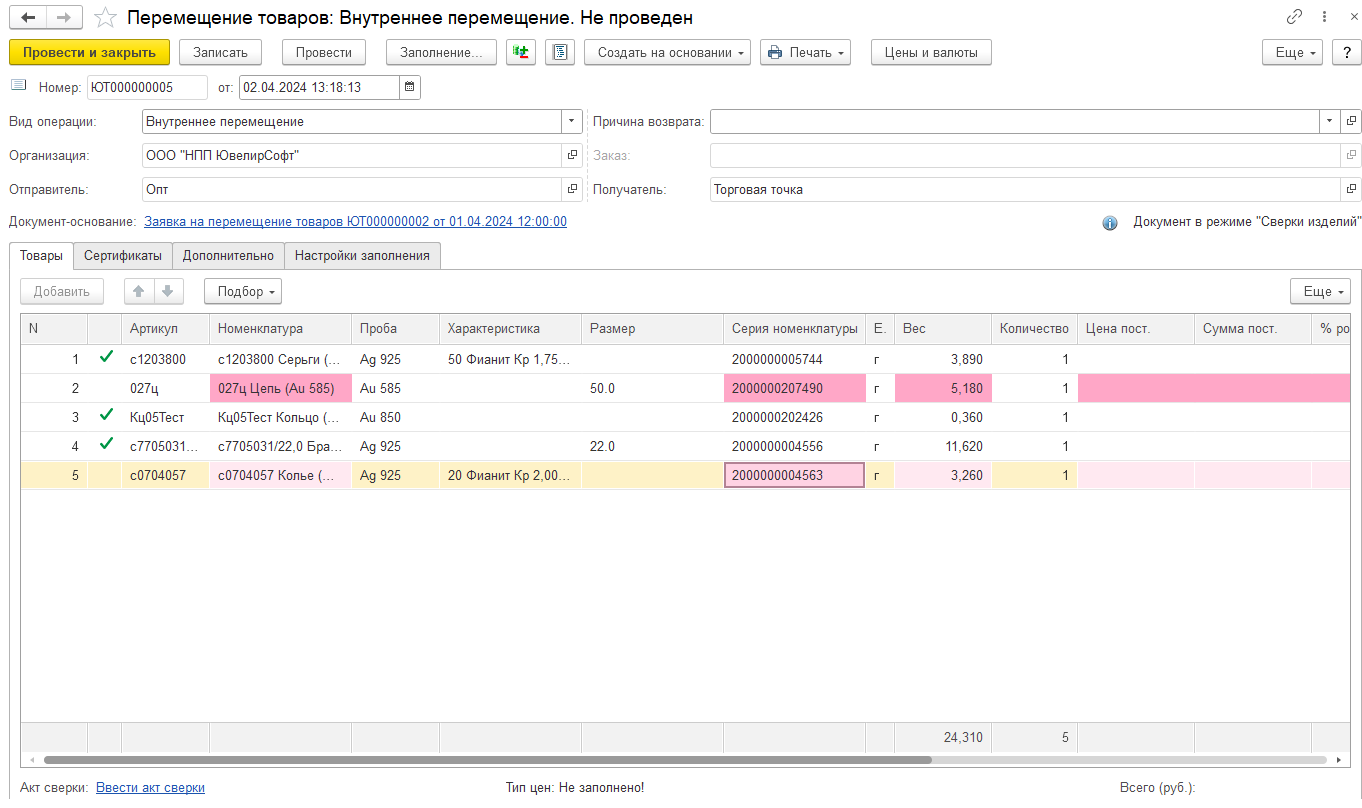Image resolution: width=1362 pixels, height=808 pixels.
Task: Open the Ввести акт сверки link
Action: 150,788
